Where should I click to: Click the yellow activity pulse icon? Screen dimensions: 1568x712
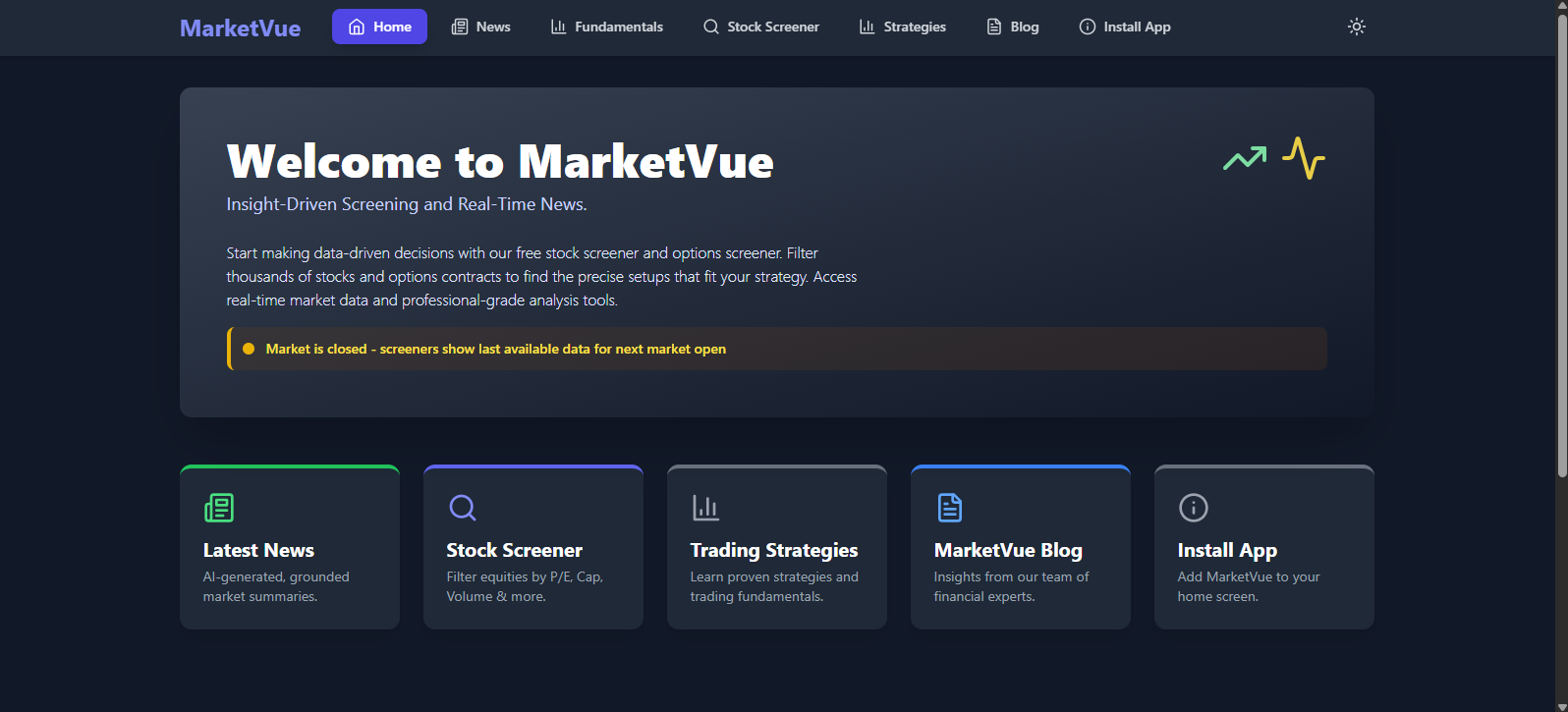1304,158
